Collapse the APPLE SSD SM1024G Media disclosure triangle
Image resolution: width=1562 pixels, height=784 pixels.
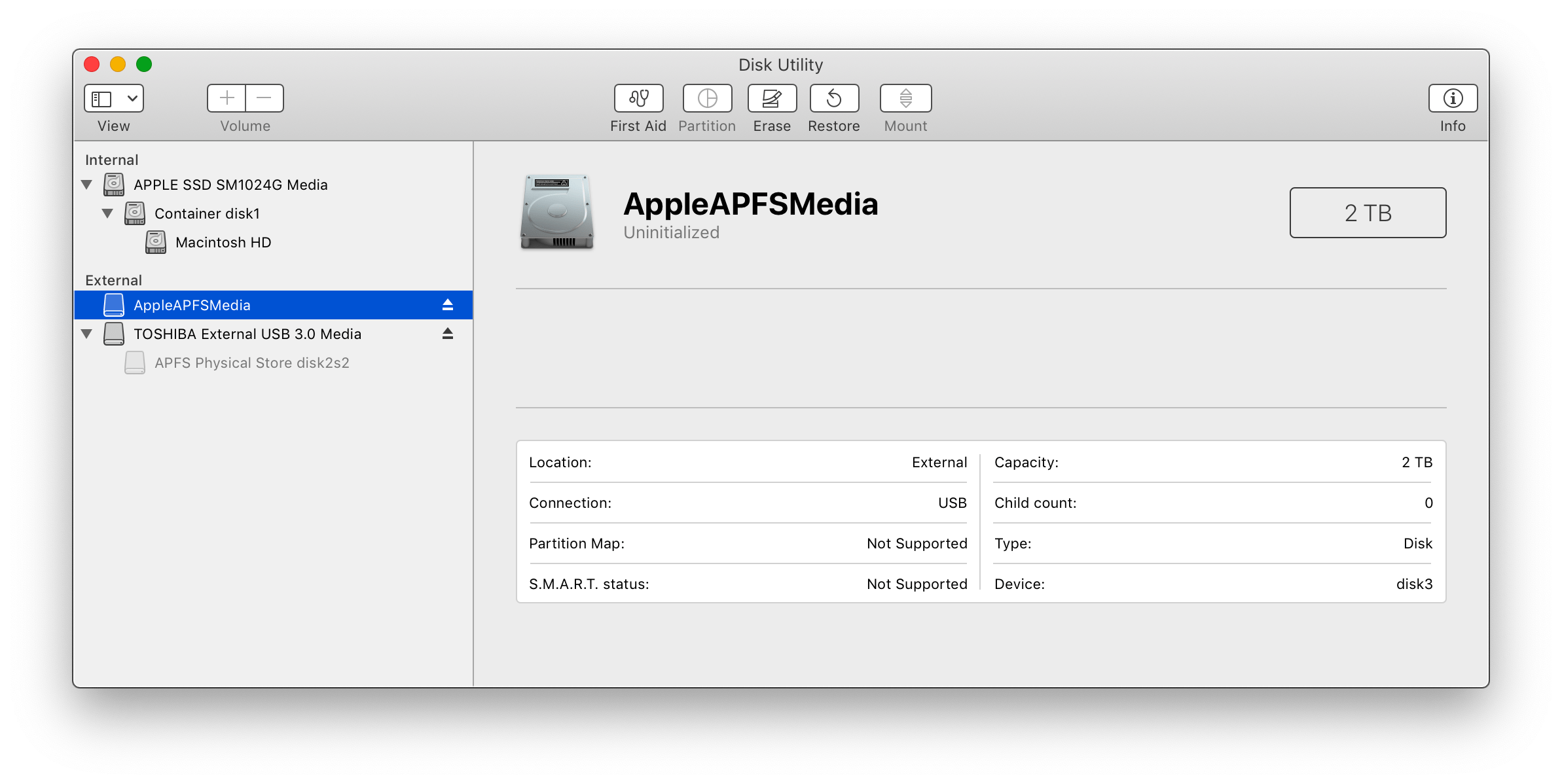click(87, 184)
